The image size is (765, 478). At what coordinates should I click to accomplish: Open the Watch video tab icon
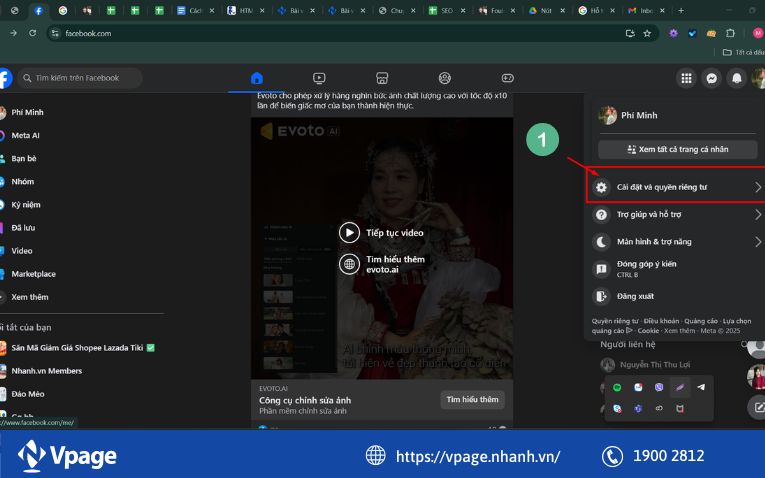[x=319, y=78]
